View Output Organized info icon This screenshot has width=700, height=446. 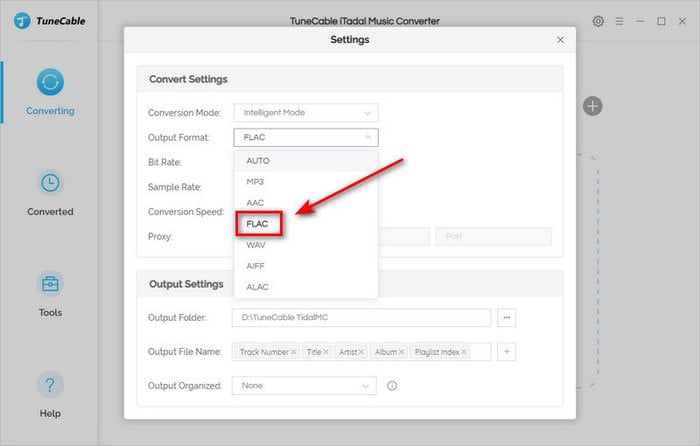[x=392, y=386]
